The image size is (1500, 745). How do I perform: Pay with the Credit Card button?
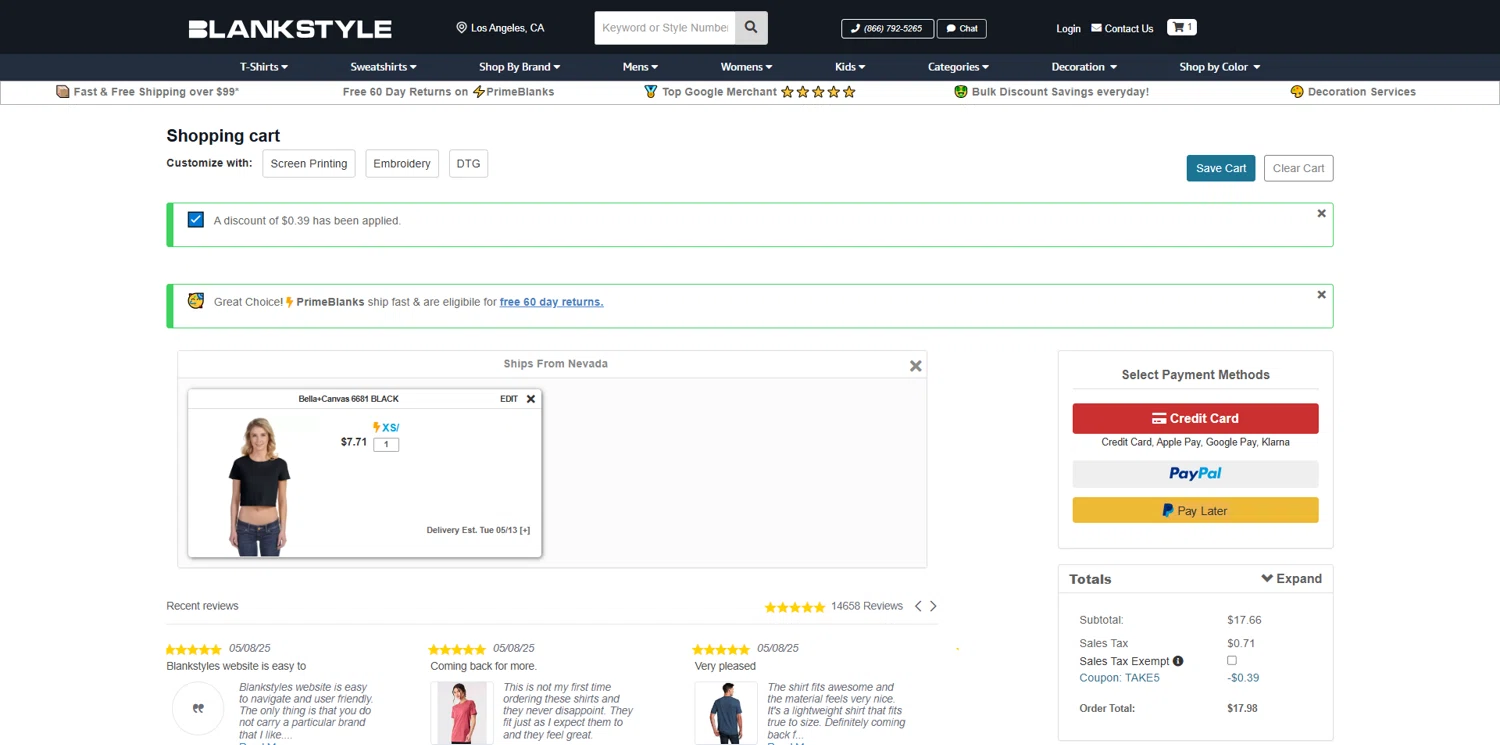point(1195,418)
